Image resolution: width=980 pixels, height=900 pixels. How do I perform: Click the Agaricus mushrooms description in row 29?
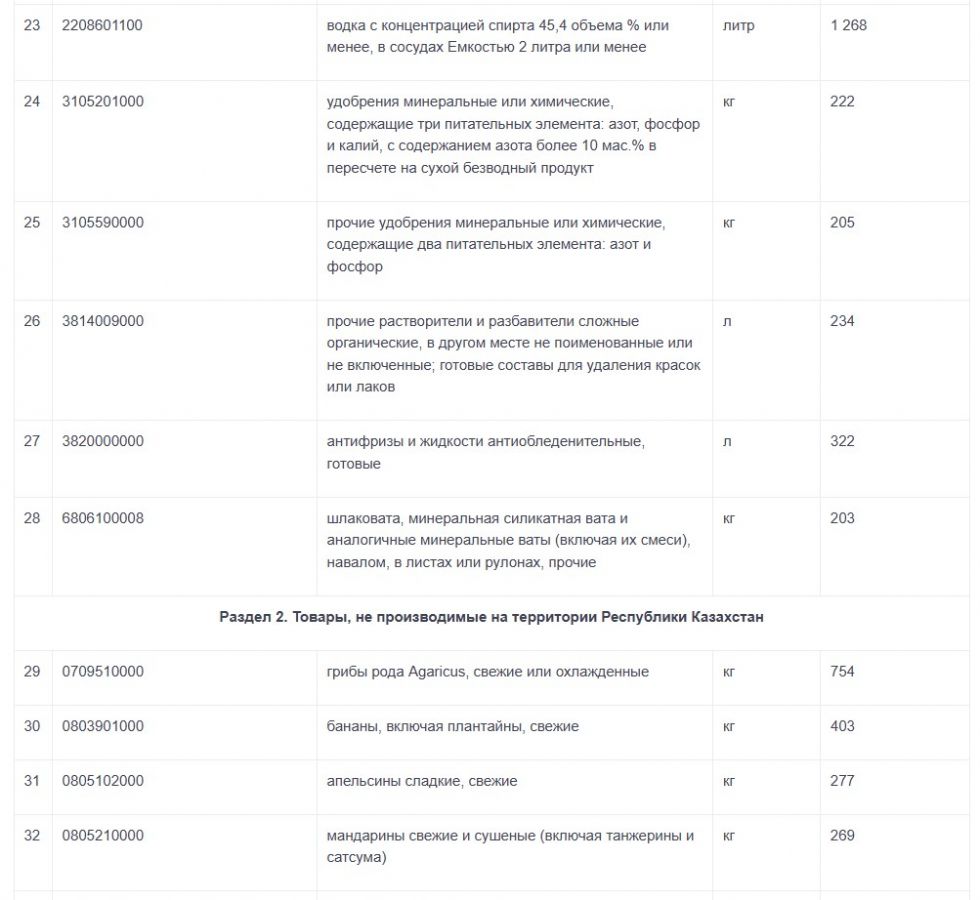tap(487, 671)
